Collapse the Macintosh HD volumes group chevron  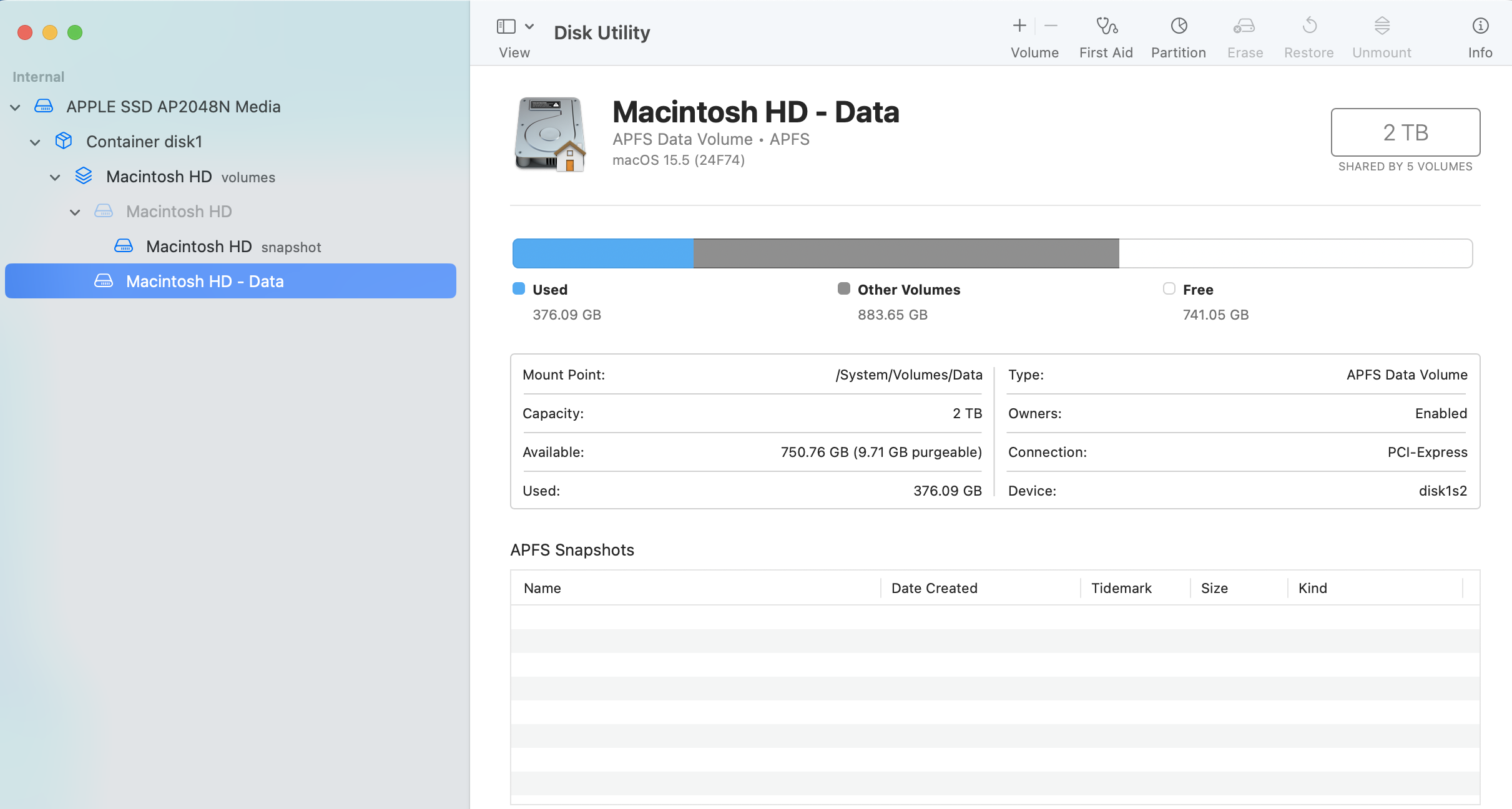56,177
